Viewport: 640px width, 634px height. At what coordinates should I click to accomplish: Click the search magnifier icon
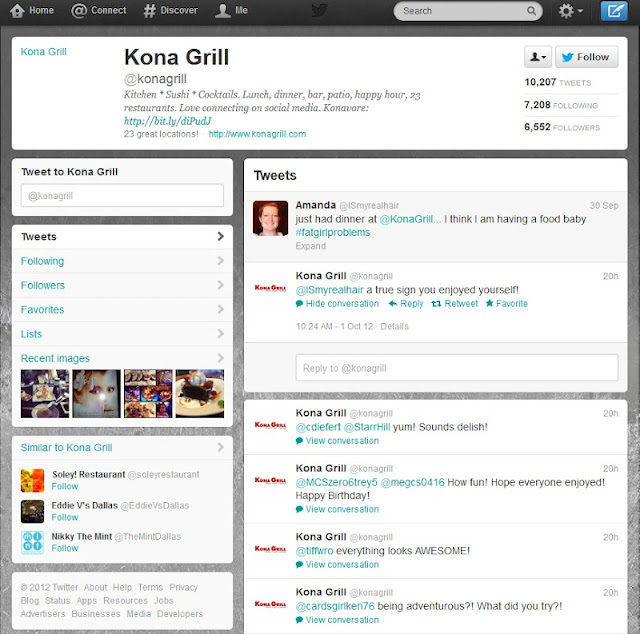coord(531,11)
